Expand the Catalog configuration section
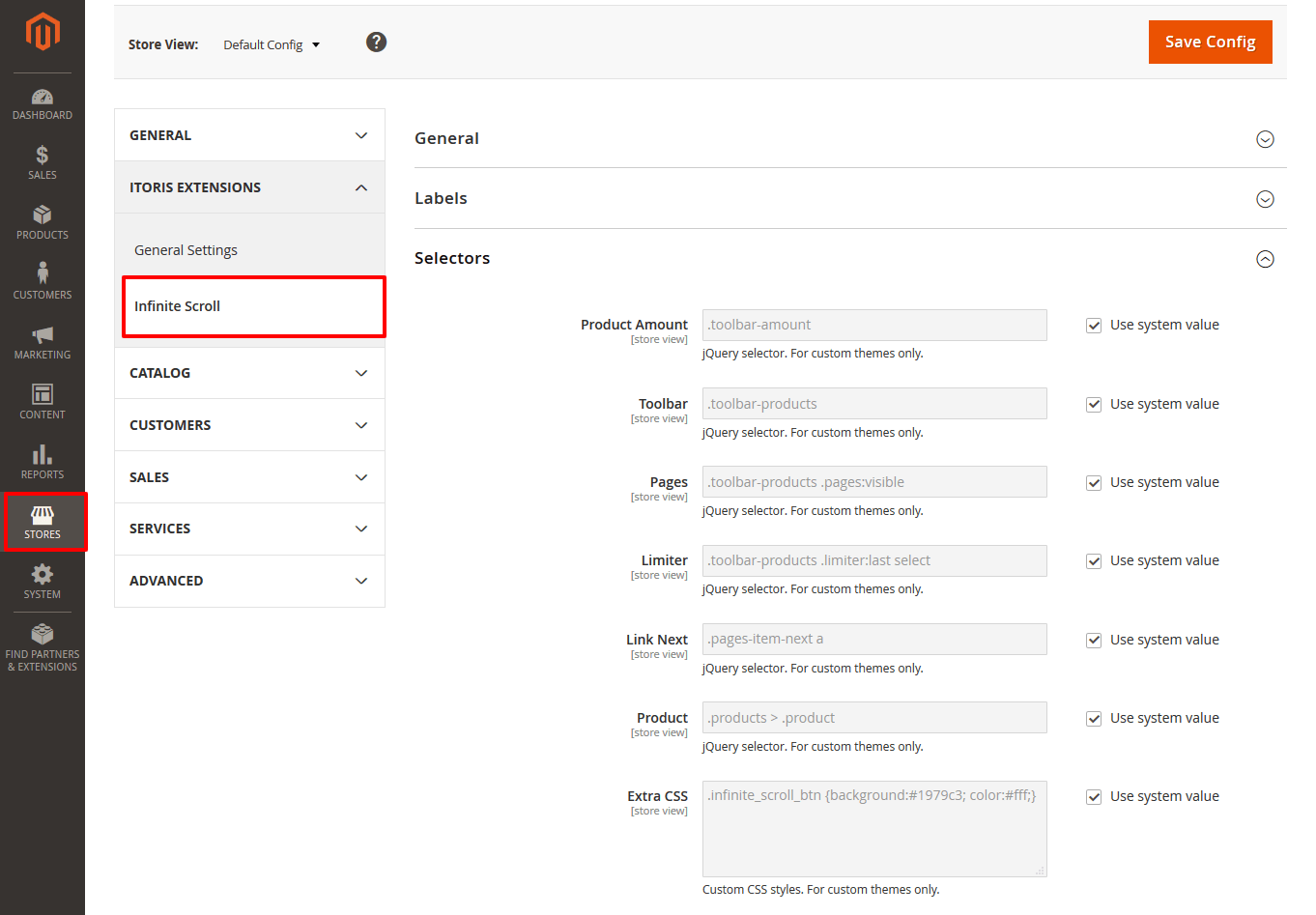 coord(249,373)
